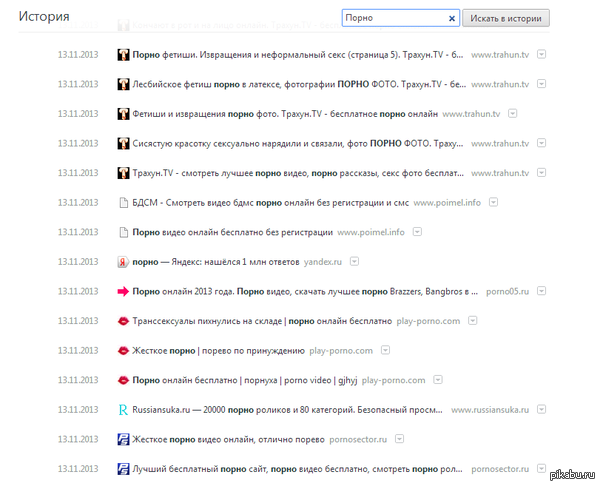Open the "БДСМ - Смотреть видео" history link
Image resolution: width=600 pixels, height=486 pixels.
[271, 203]
